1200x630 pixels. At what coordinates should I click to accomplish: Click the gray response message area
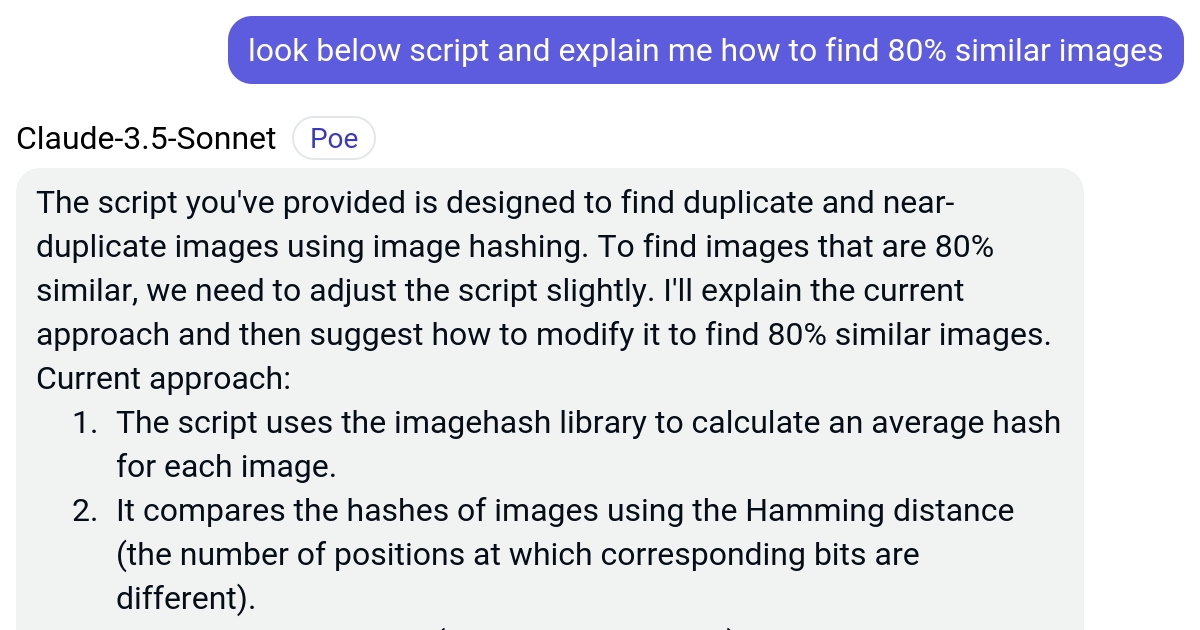(x=550, y=400)
